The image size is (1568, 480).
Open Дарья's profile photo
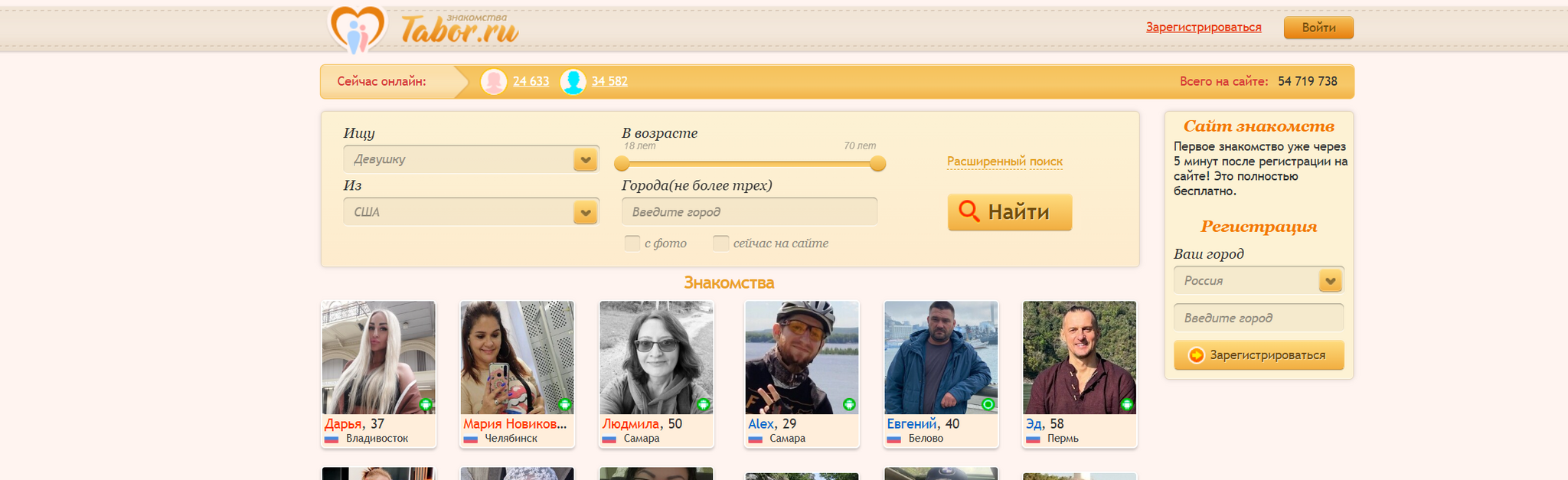pyautogui.click(x=378, y=358)
